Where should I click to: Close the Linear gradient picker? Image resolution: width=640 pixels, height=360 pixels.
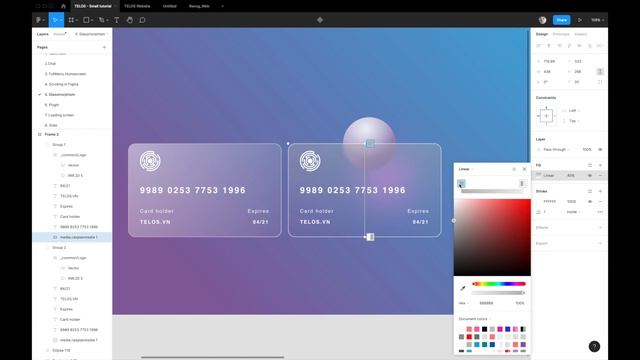click(x=524, y=169)
